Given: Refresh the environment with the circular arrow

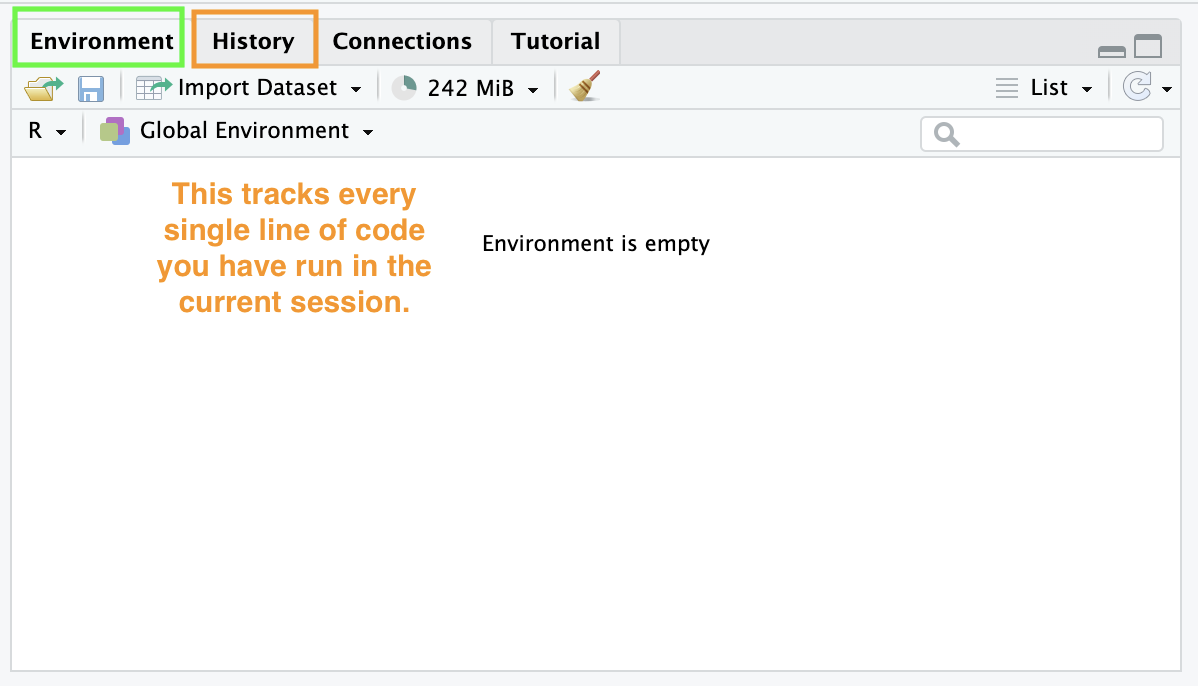Looking at the screenshot, I should pyautogui.click(x=1138, y=88).
